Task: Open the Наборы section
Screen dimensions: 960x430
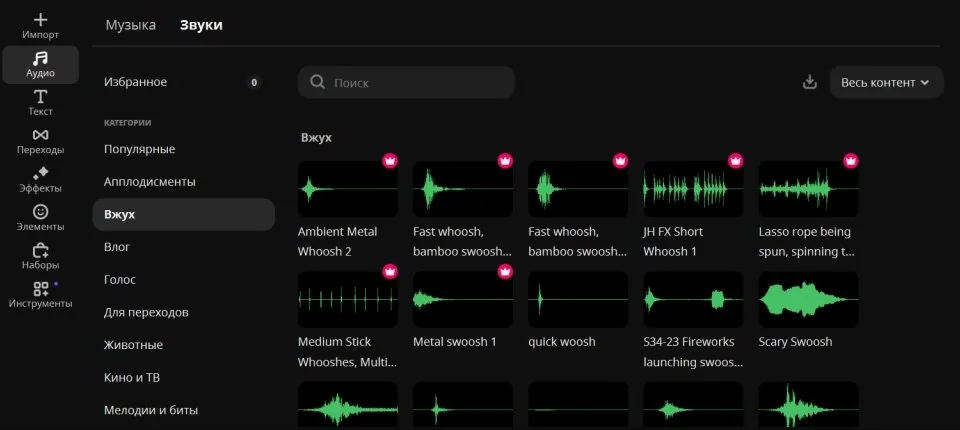Action: [40, 256]
